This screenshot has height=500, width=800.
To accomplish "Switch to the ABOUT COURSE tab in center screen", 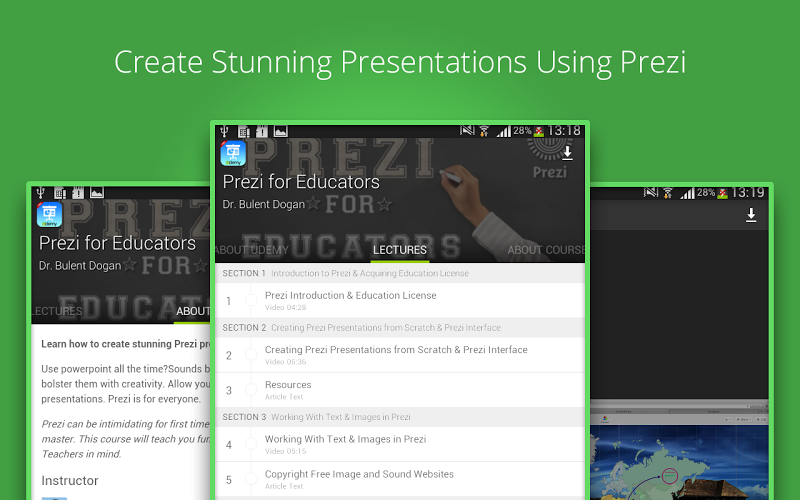I will tap(545, 250).
